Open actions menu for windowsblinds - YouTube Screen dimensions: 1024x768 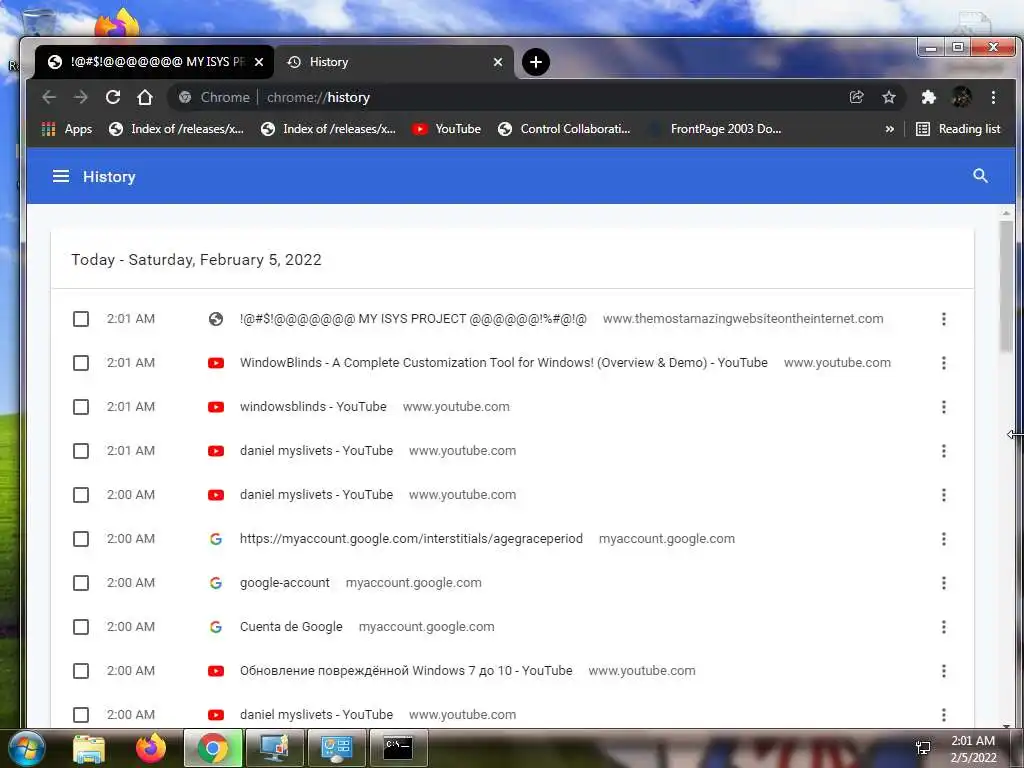(944, 407)
